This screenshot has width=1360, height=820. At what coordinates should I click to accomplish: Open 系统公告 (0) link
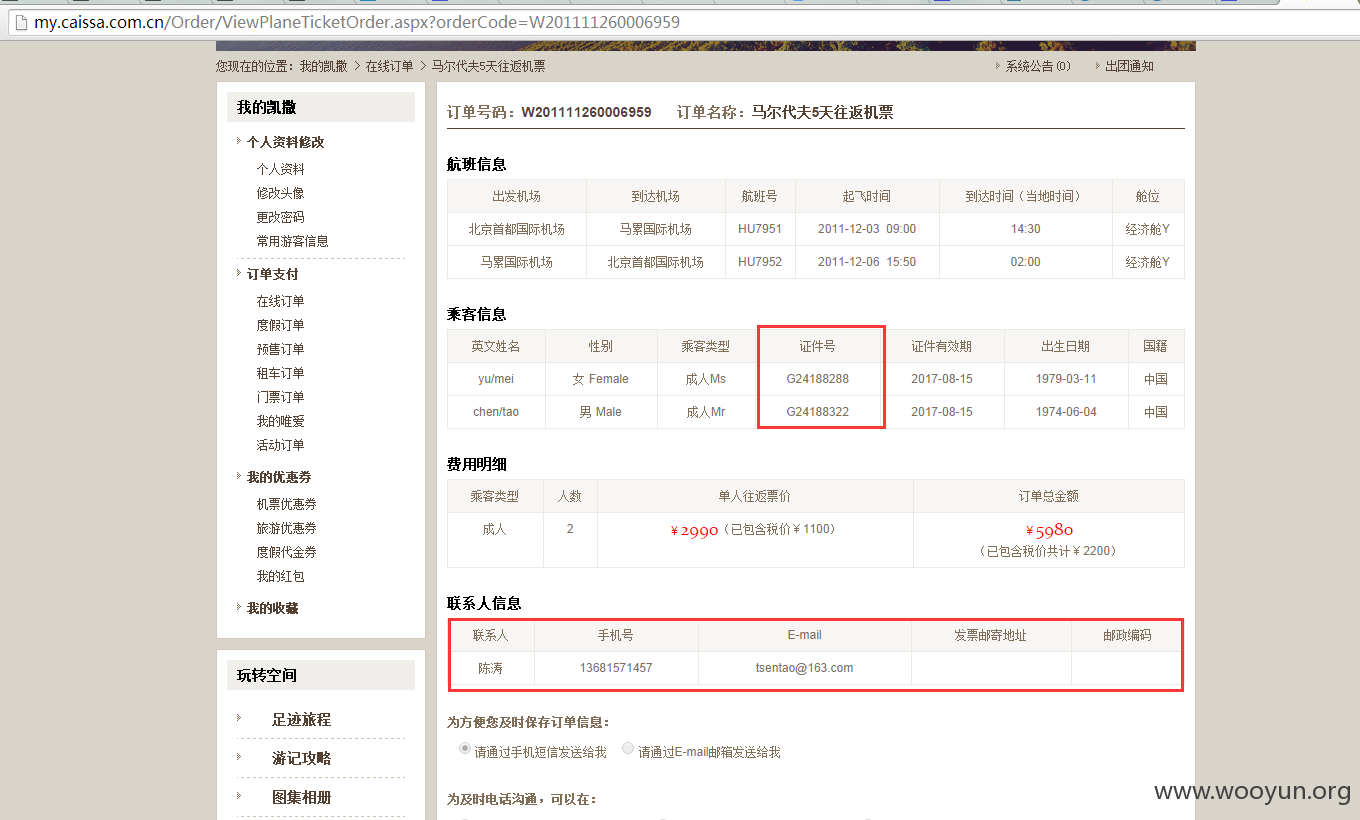tap(1038, 66)
